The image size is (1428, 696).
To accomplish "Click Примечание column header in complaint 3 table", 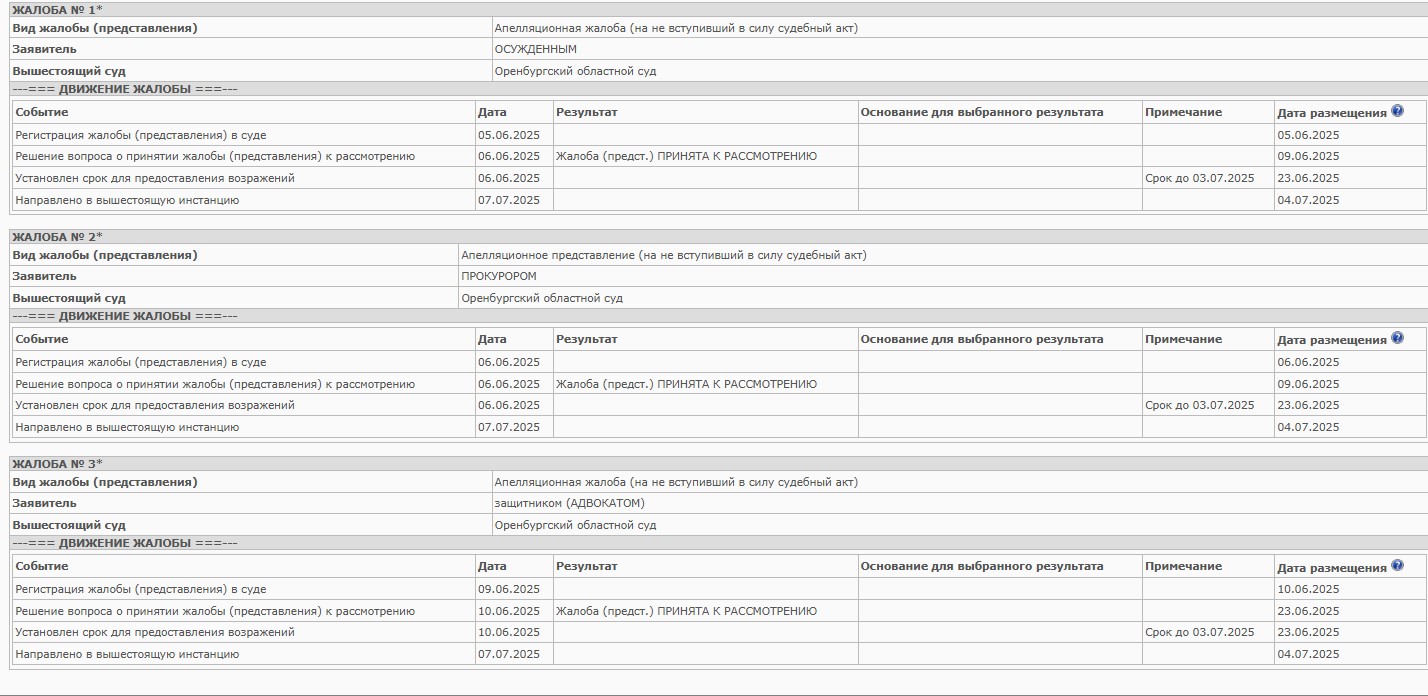I will (x=1183, y=566).
